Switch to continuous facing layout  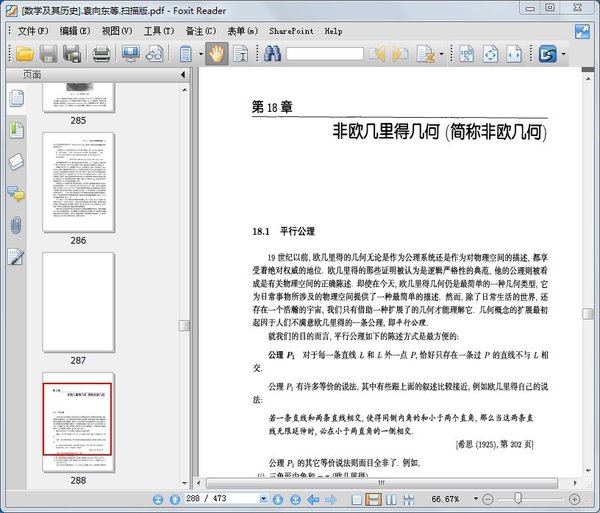point(408,499)
